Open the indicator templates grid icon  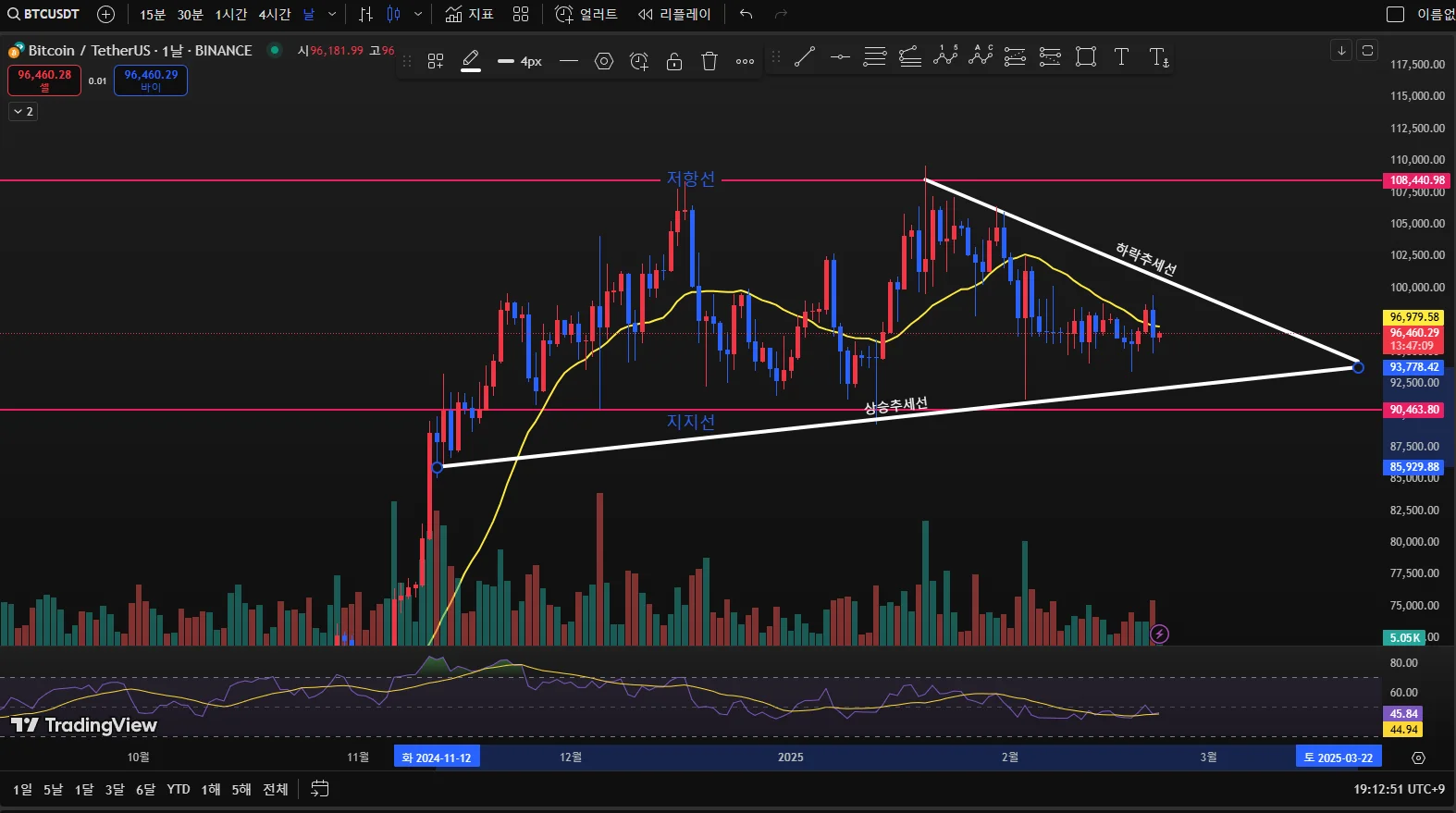521,14
